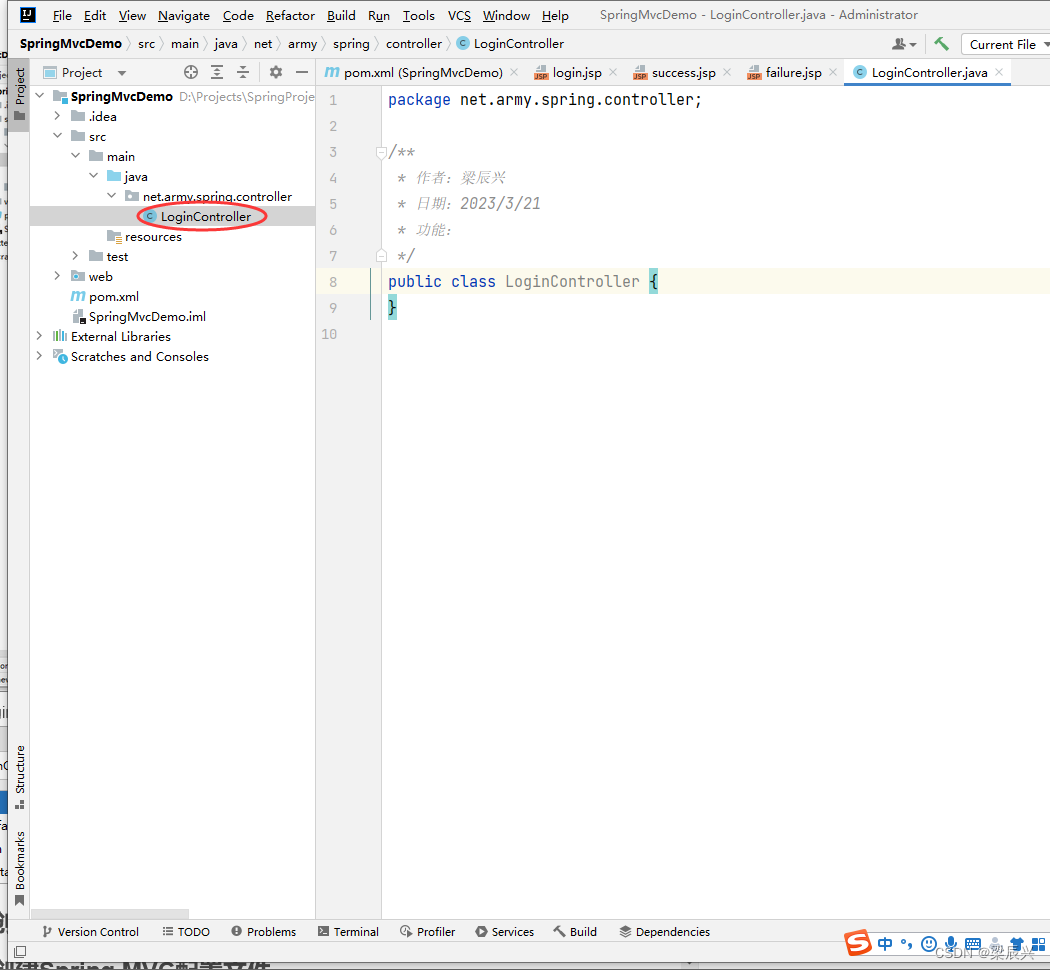Close the failure.jsp editor tab

(x=832, y=72)
